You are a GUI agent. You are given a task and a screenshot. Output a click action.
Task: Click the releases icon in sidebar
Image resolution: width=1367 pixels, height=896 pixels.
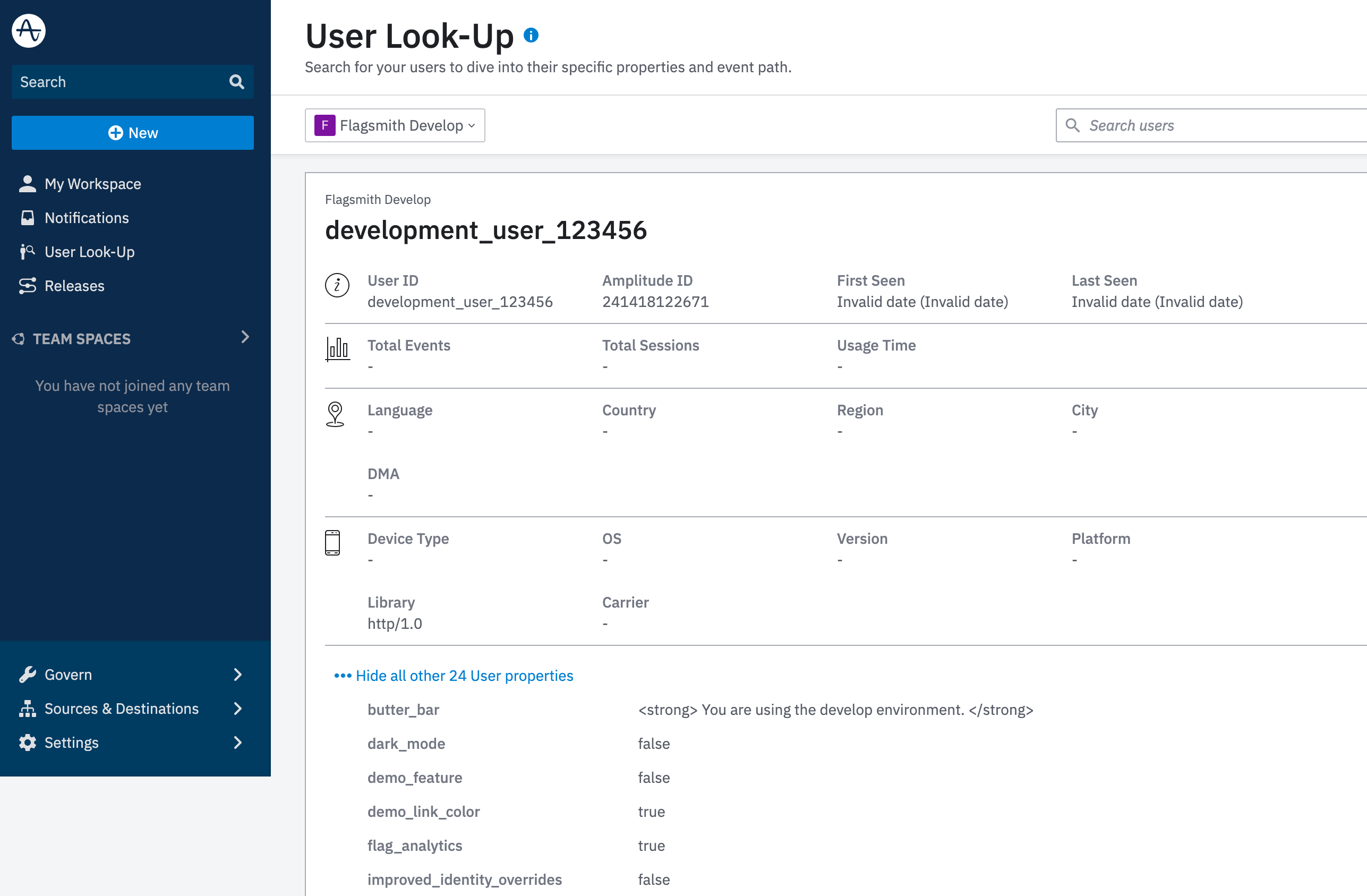click(27, 285)
